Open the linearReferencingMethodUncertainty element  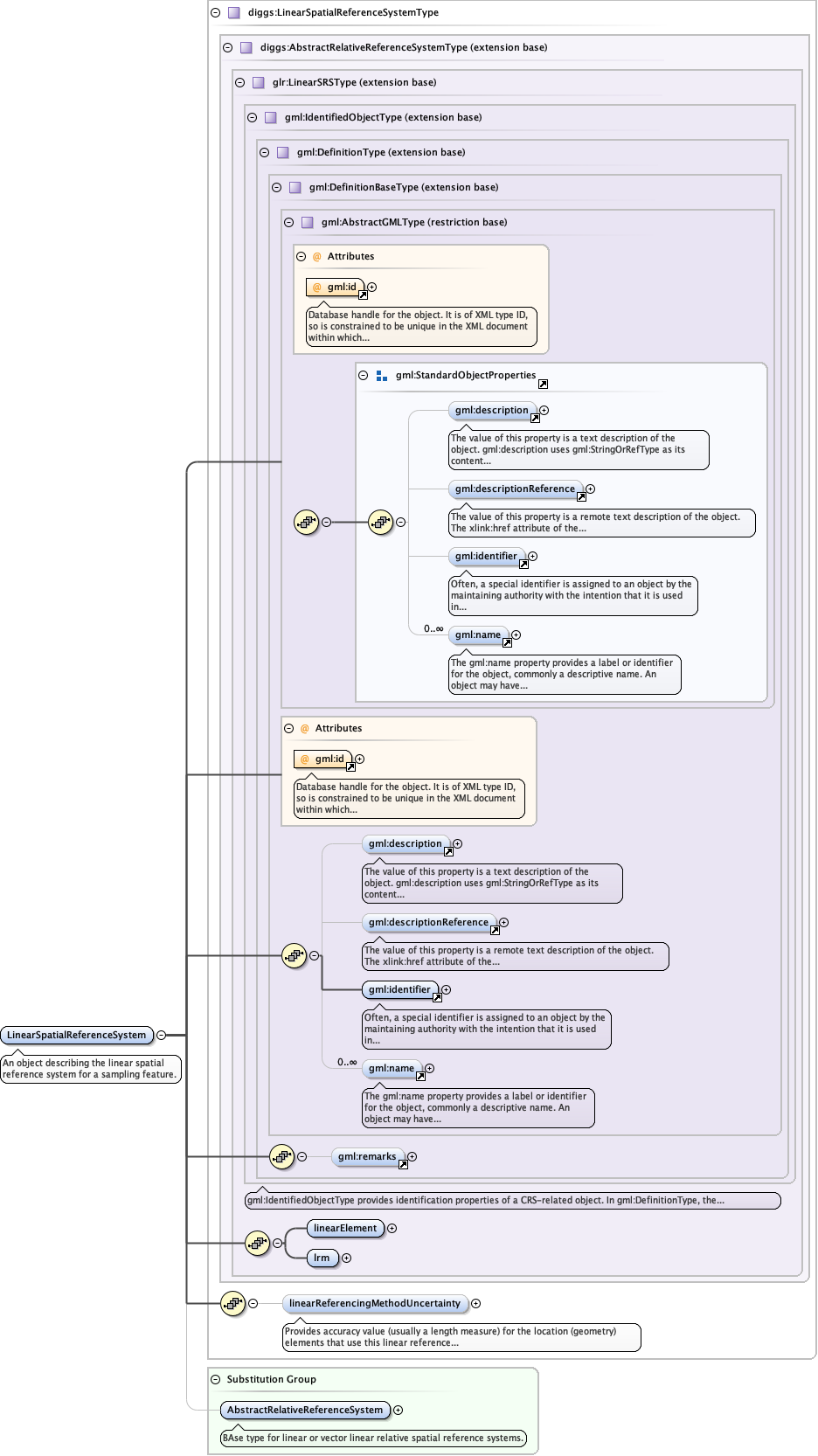point(375,1303)
